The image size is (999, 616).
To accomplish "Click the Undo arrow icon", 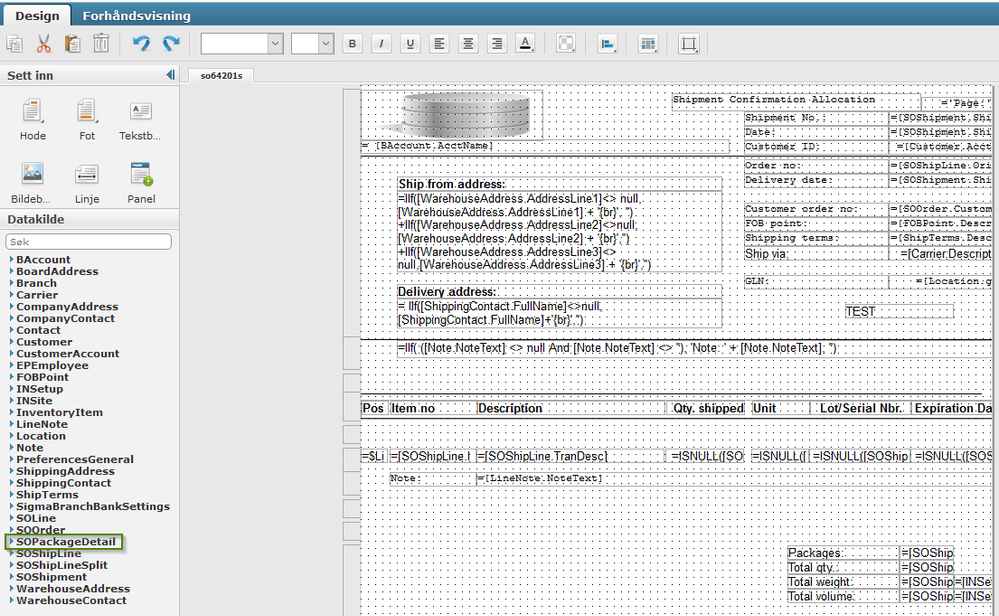I will (x=141, y=44).
